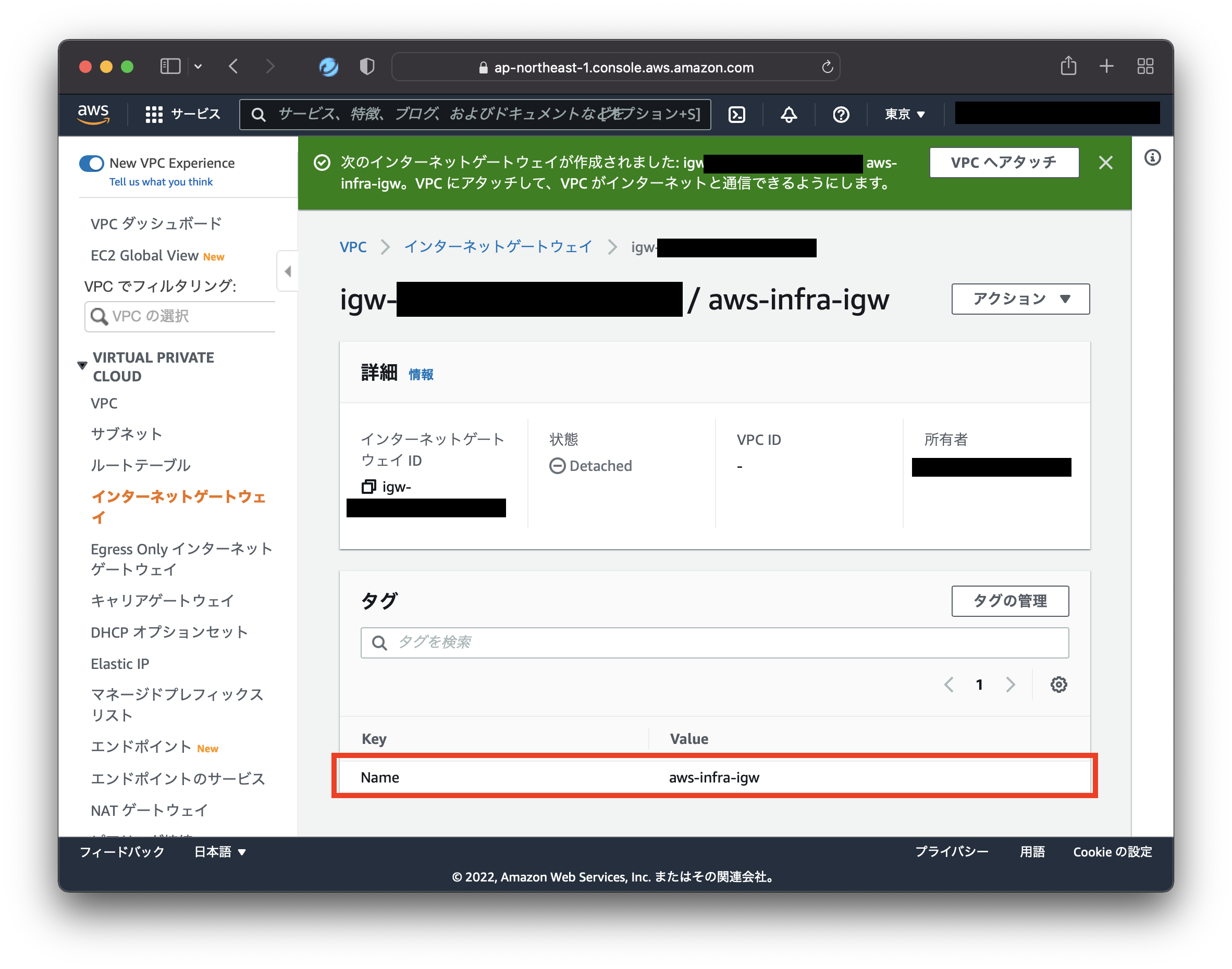Open タグの管理 to manage tags
This screenshot has height=969, width=1232.
click(1009, 601)
